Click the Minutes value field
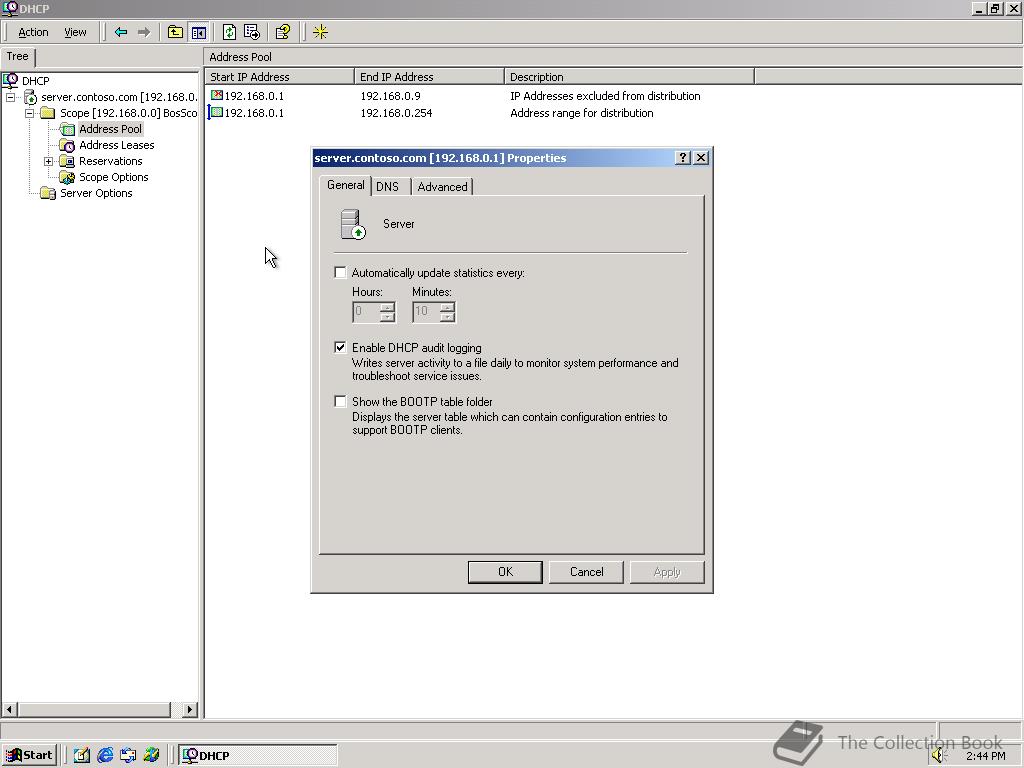 [x=426, y=312]
